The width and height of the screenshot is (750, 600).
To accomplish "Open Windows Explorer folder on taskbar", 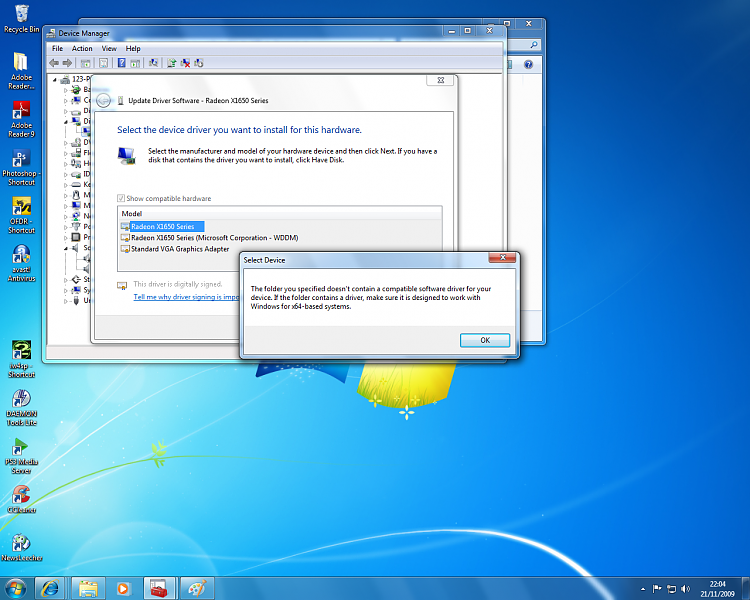I will (x=88, y=588).
